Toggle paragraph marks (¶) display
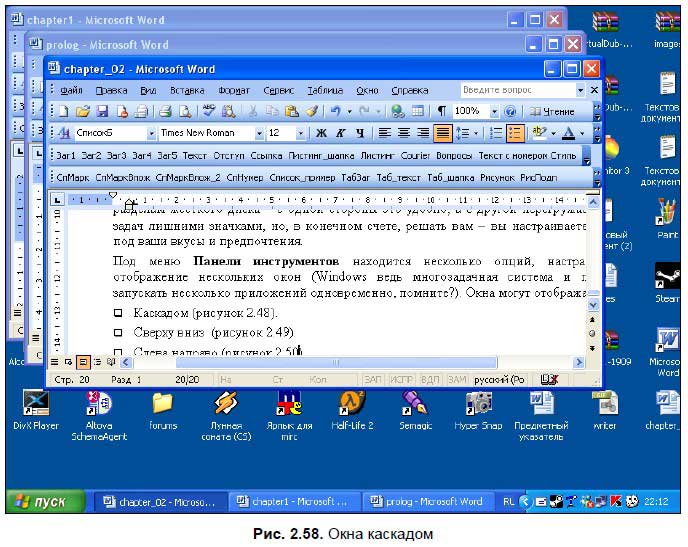688x547 pixels. click(441, 111)
